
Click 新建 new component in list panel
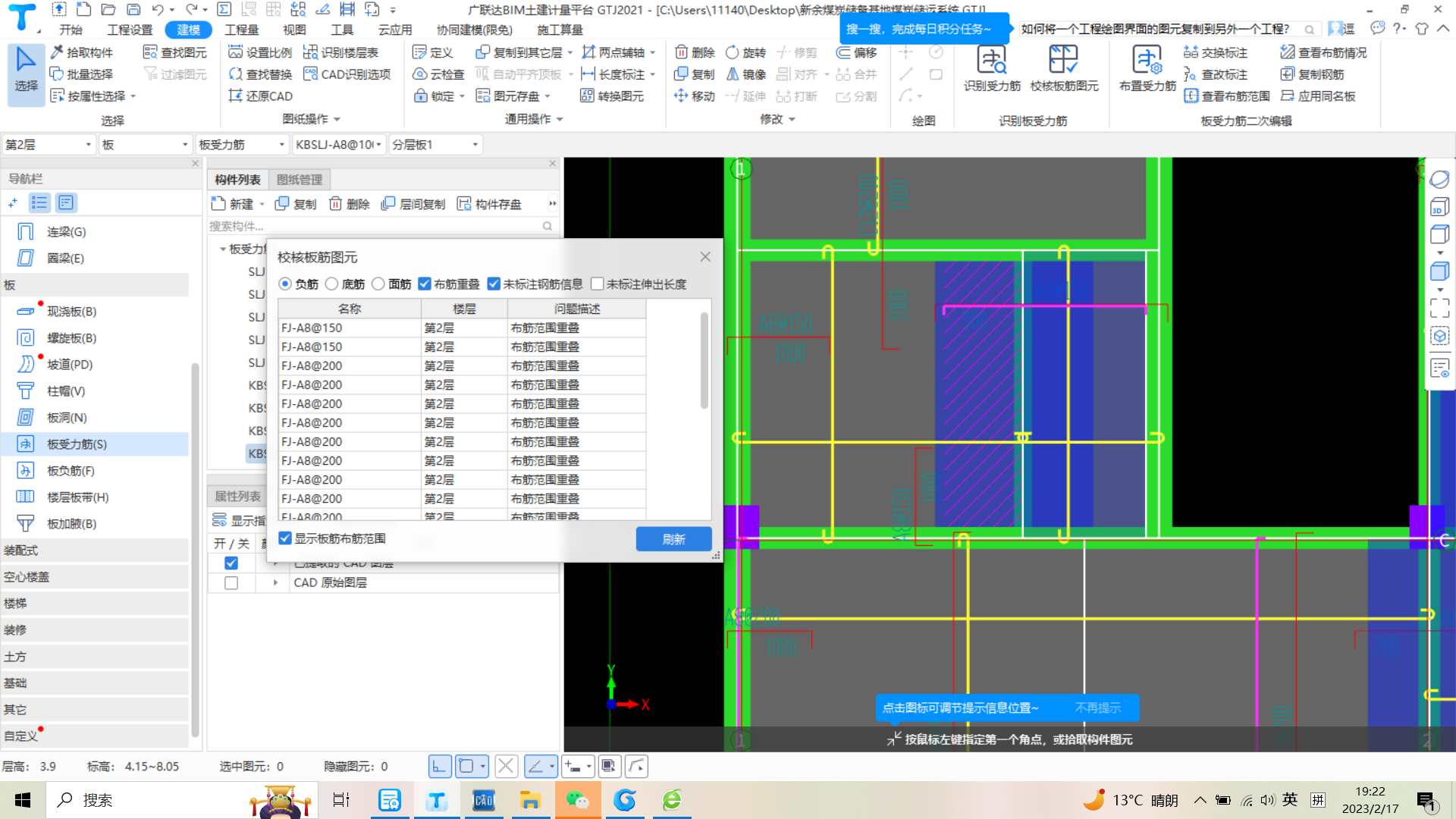233,204
